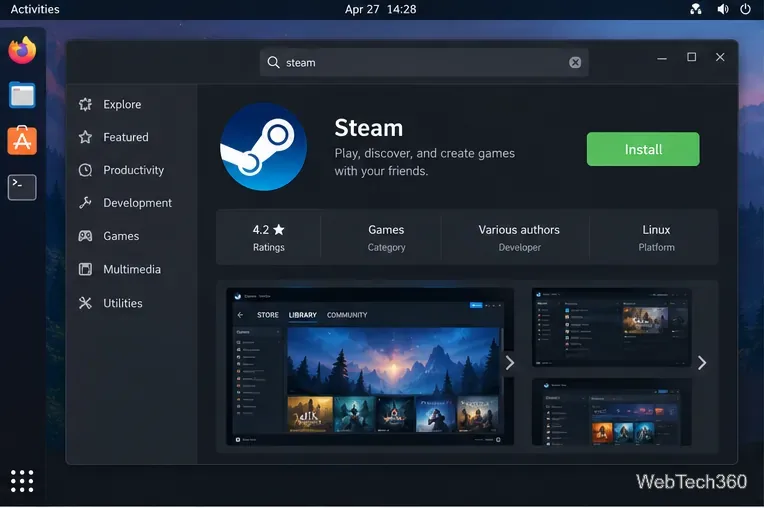Open the power menu icon
The width and height of the screenshot is (764, 508).
click(x=745, y=9)
